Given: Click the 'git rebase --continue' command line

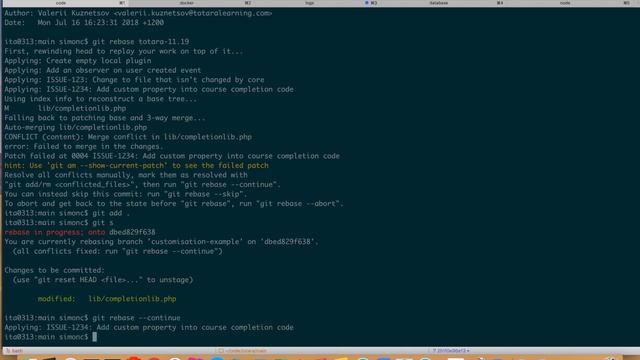Looking at the screenshot, I should pos(92,318).
